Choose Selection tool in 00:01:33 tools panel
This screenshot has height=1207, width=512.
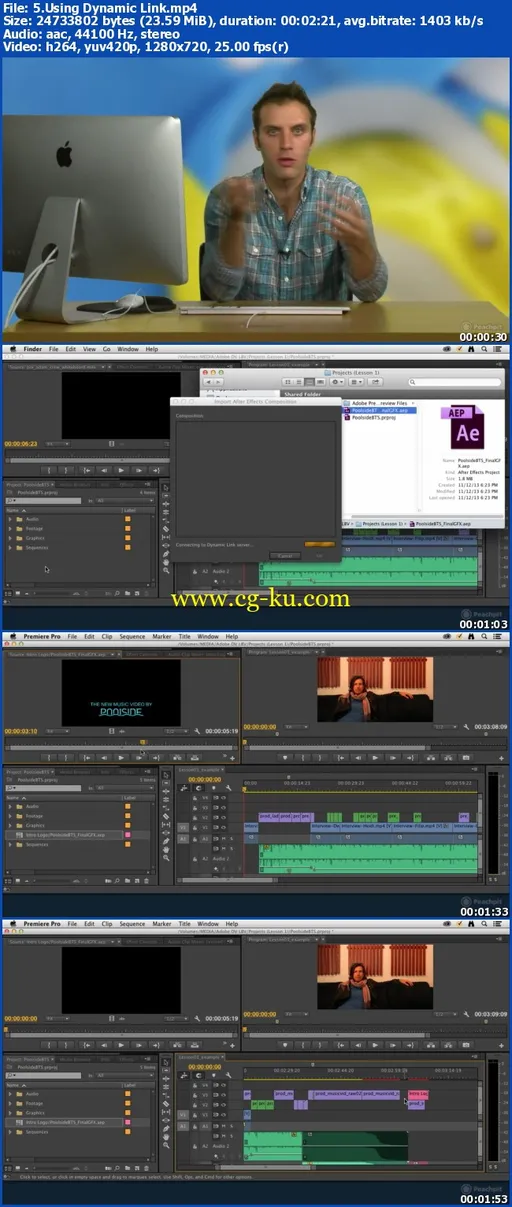167,777
